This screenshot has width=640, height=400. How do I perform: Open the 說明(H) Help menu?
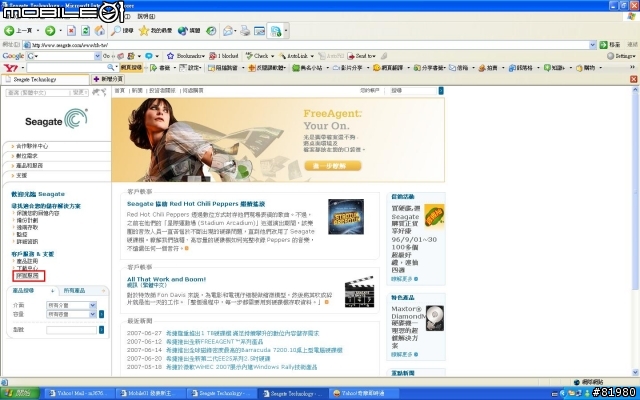(146, 16)
